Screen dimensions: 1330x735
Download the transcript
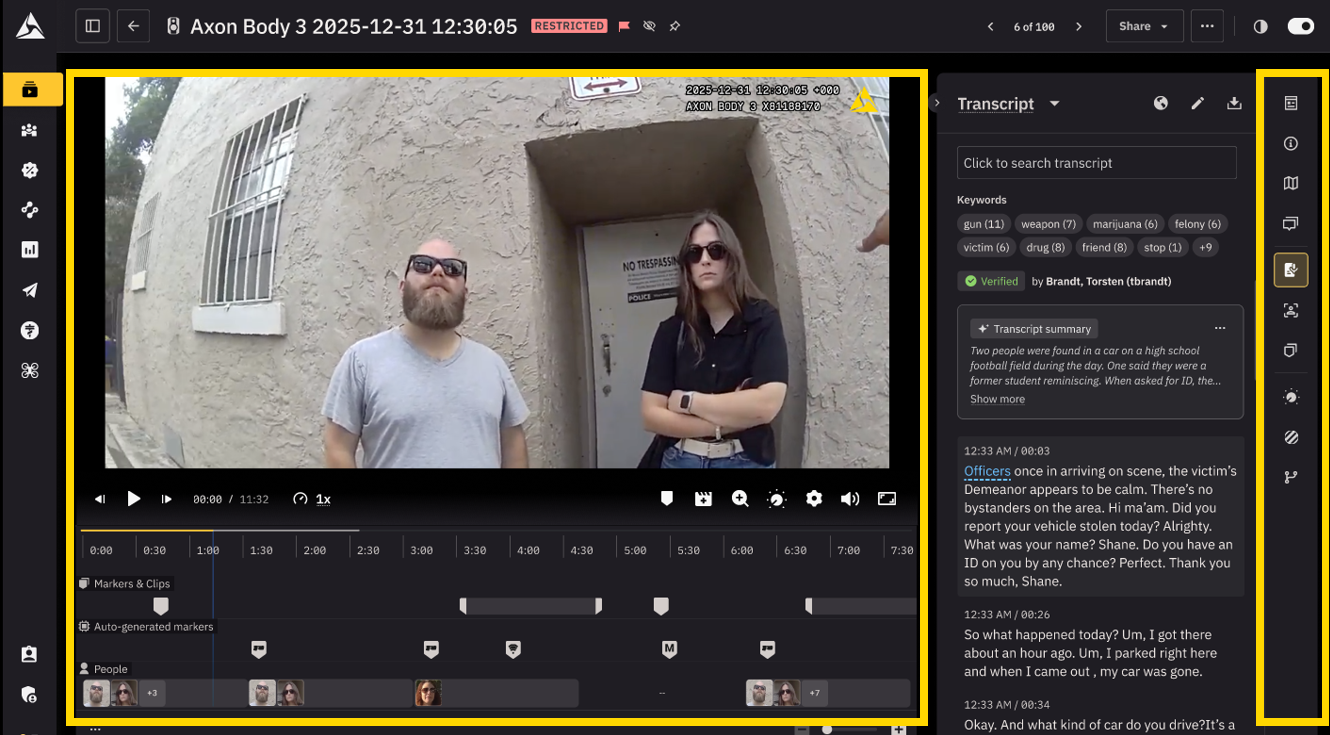pyautogui.click(x=1234, y=103)
